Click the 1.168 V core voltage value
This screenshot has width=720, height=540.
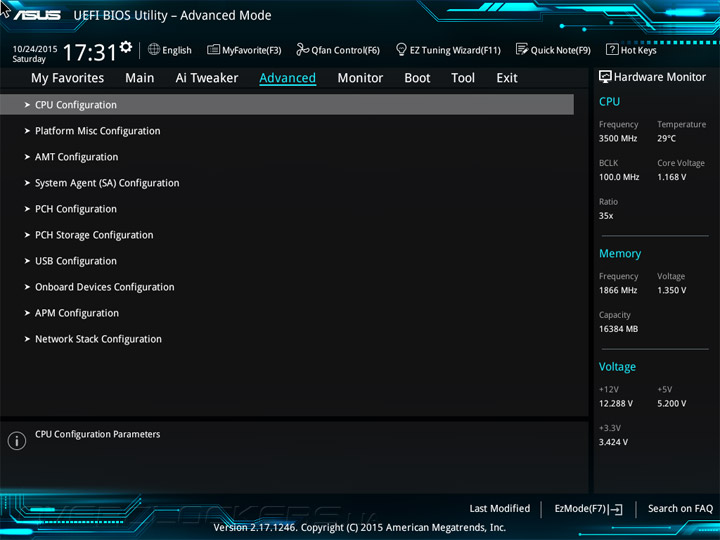(672, 177)
